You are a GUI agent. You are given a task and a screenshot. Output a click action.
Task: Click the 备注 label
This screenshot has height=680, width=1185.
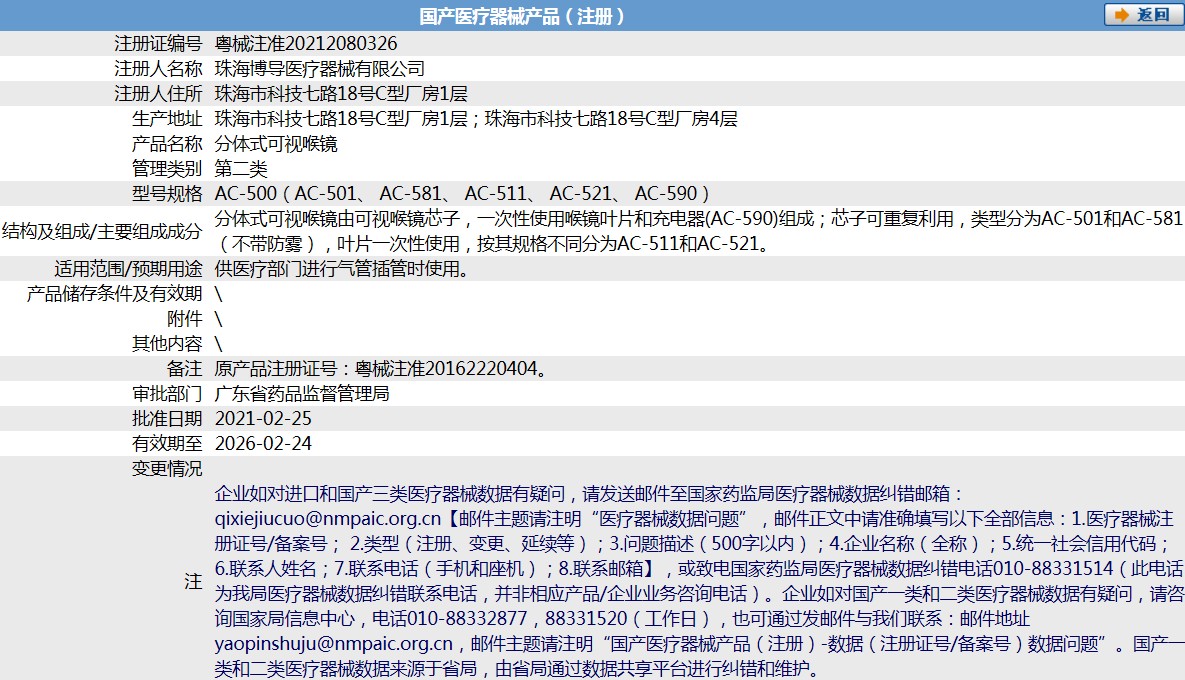184,369
